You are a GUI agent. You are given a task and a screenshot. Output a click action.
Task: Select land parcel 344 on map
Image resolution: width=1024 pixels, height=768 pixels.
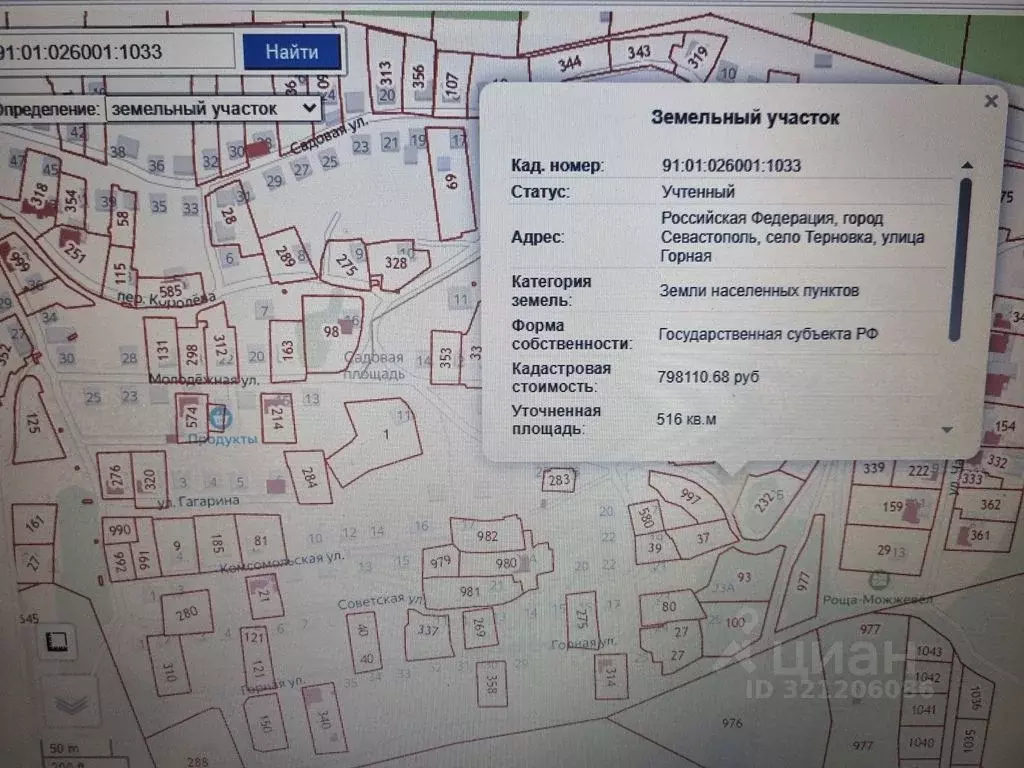coord(569,63)
